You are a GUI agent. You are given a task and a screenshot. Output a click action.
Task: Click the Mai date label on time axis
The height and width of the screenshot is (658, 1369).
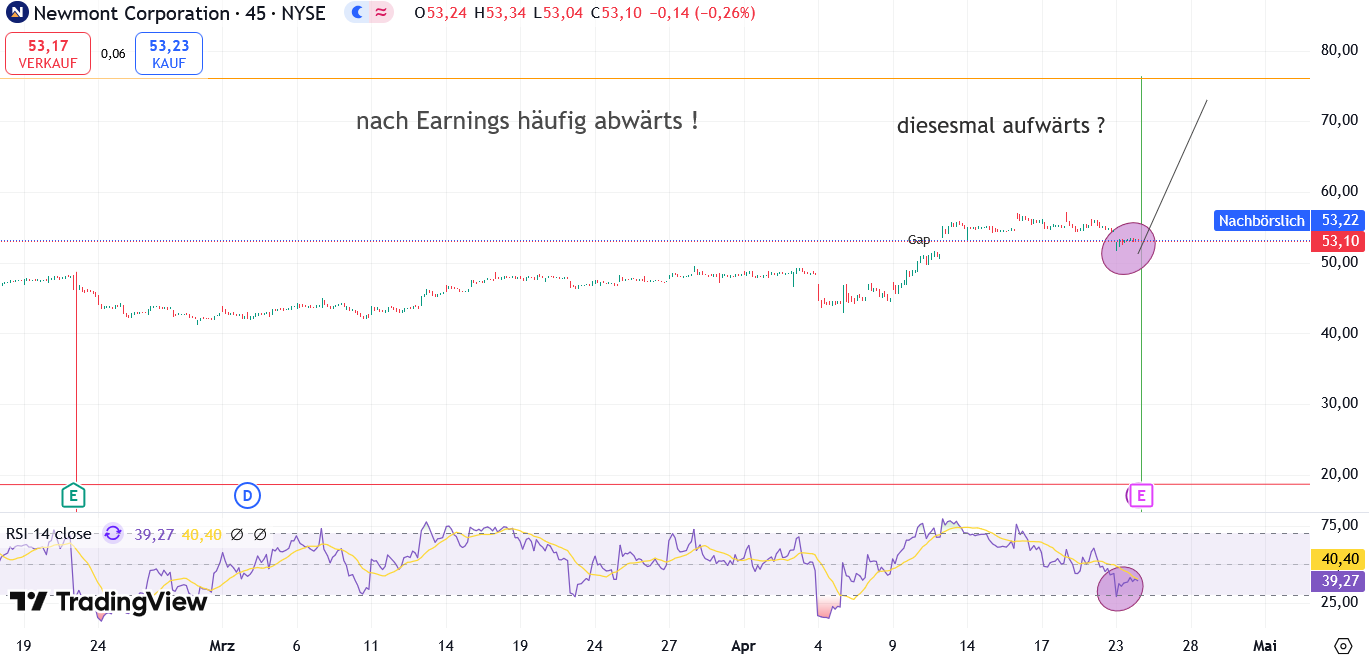click(x=1265, y=646)
